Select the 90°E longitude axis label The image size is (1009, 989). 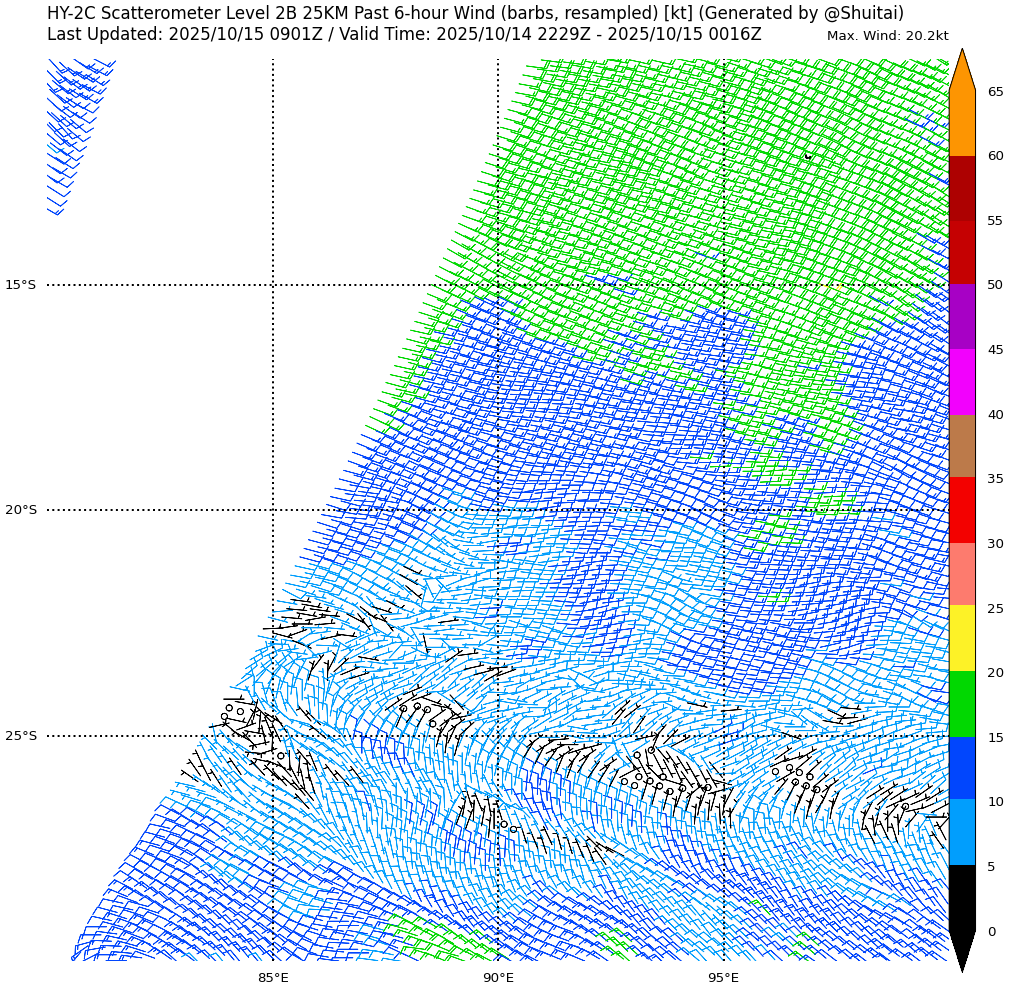pyautogui.click(x=498, y=977)
